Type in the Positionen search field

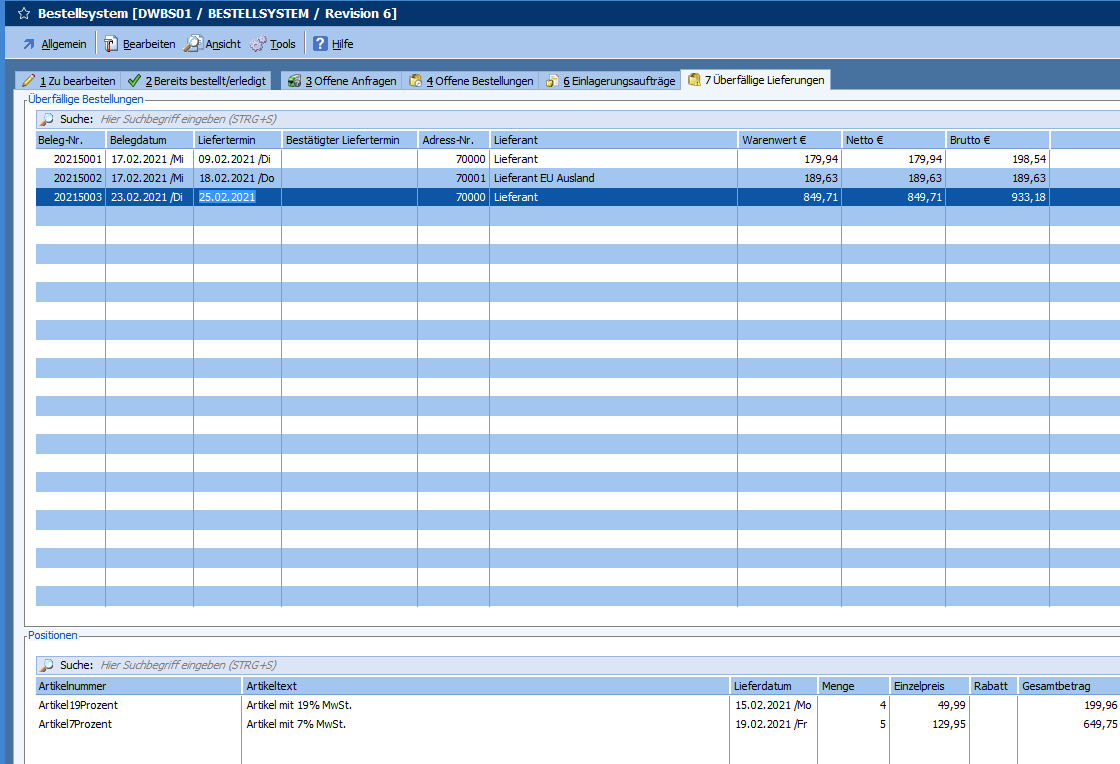[400, 665]
